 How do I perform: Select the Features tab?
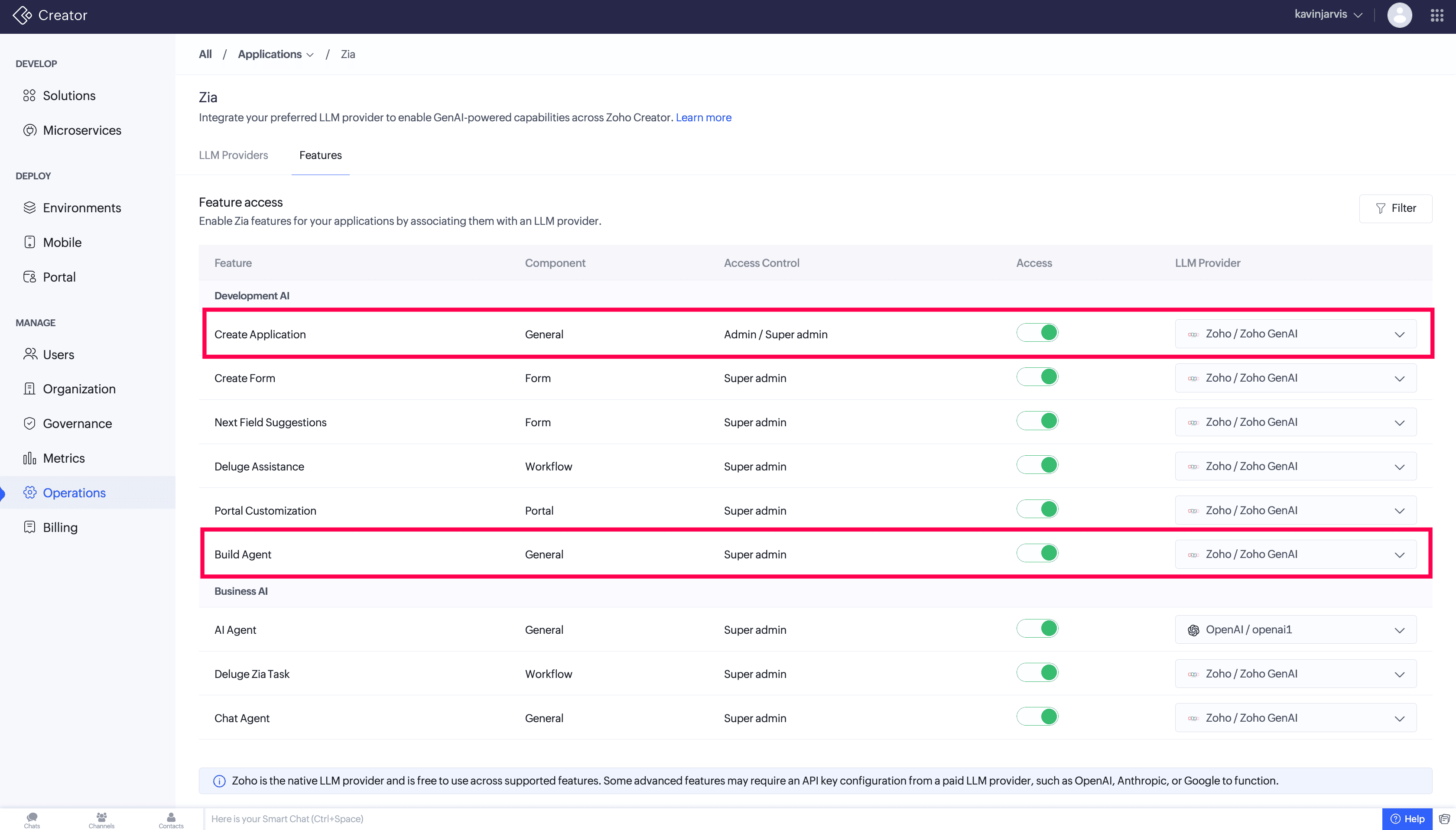pyautogui.click(x=320, y=155)
